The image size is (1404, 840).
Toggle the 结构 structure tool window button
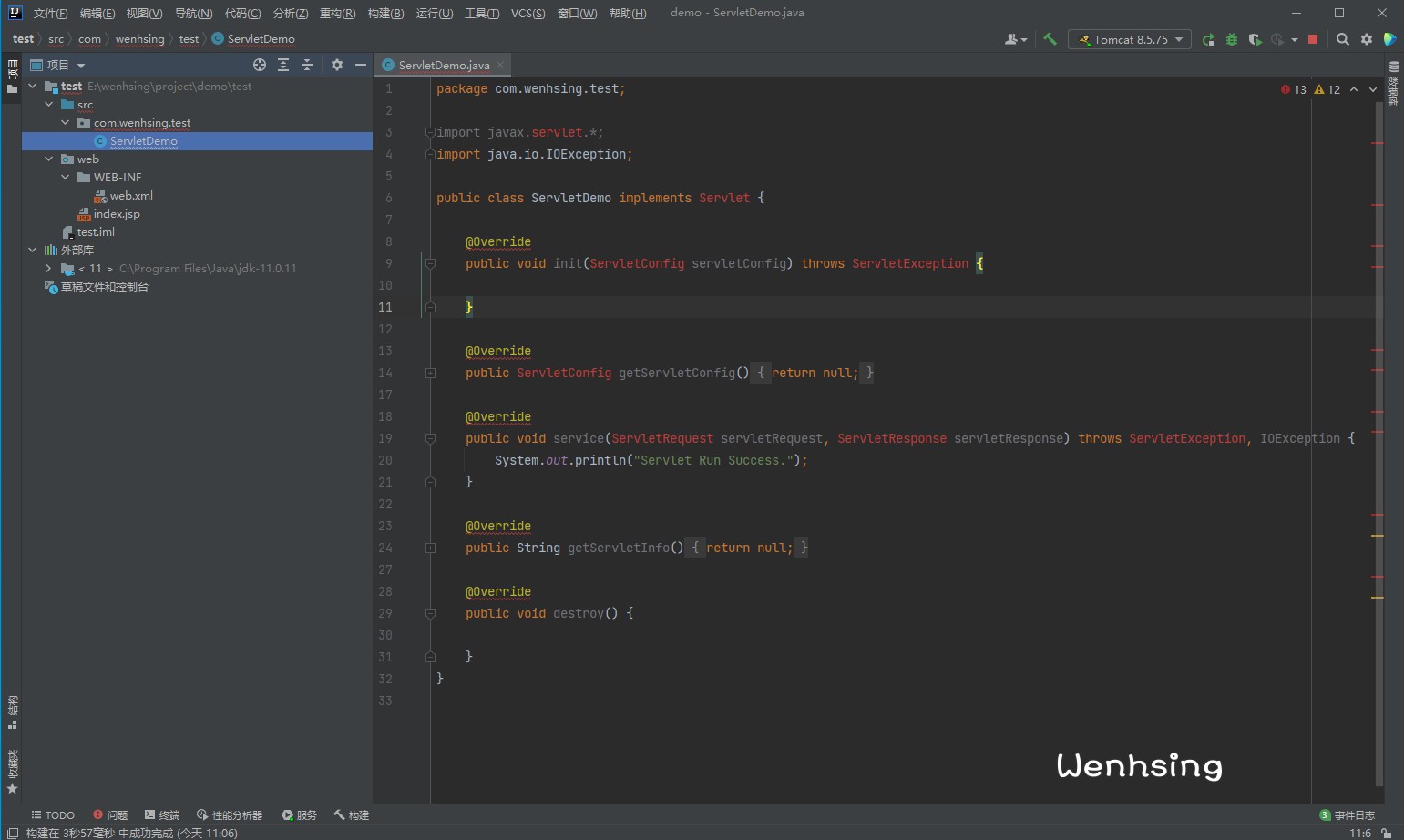tap(12, 712)
